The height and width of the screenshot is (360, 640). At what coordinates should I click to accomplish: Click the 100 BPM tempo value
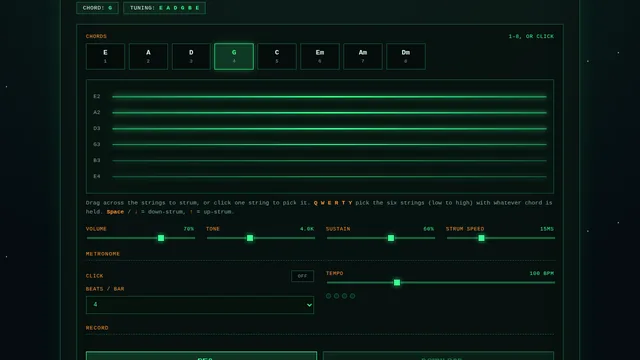542,273
